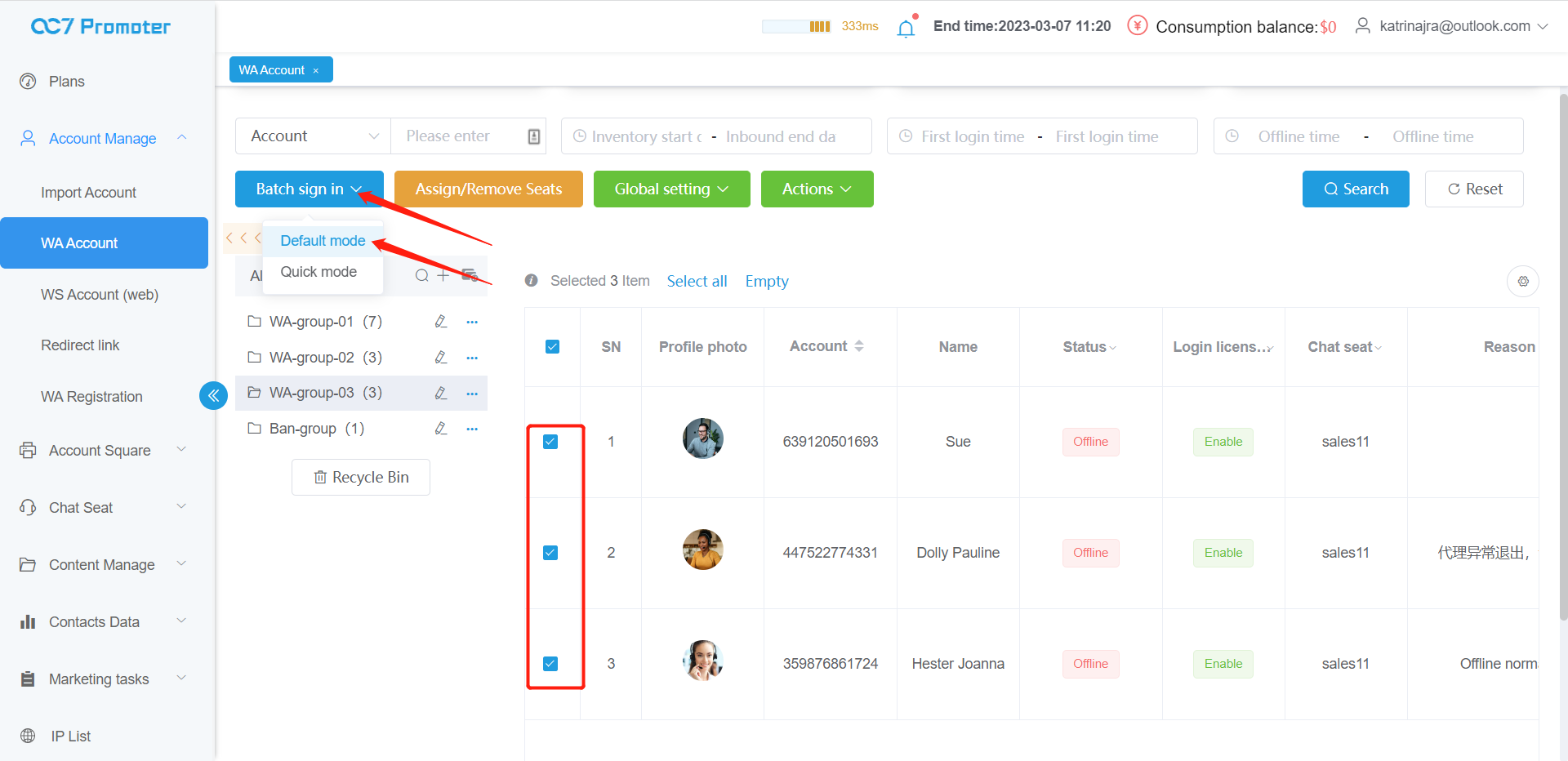Open the Actions dropdown
The height and width of the screenshot is (761, 1568).
tap(817, 189)
